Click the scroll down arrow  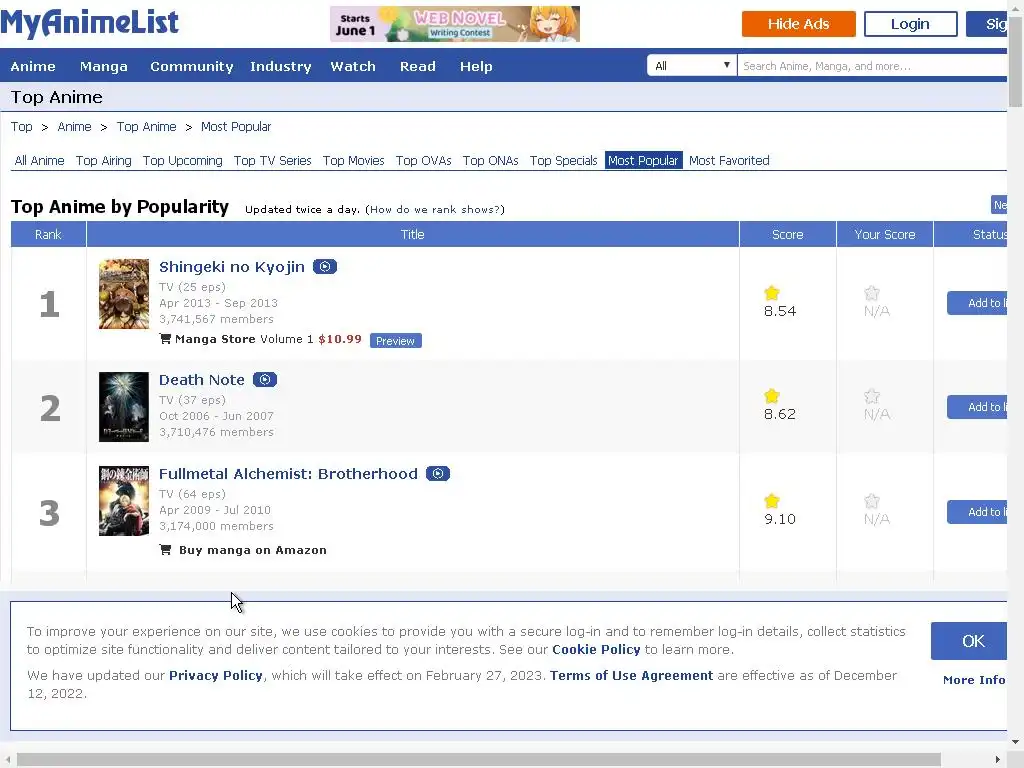tap(1016, 742)
